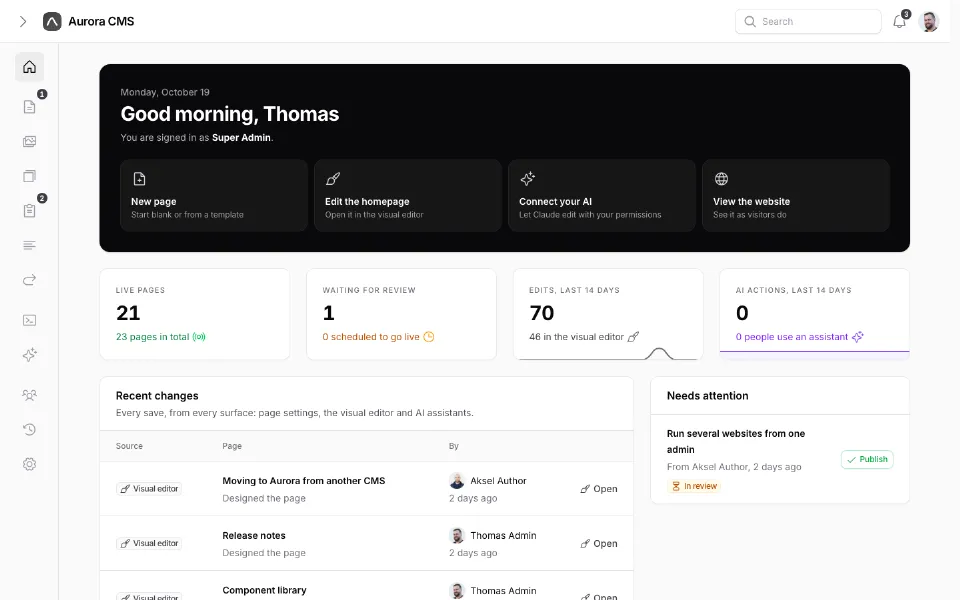Focus the Search input field

(x=808, y=21)
